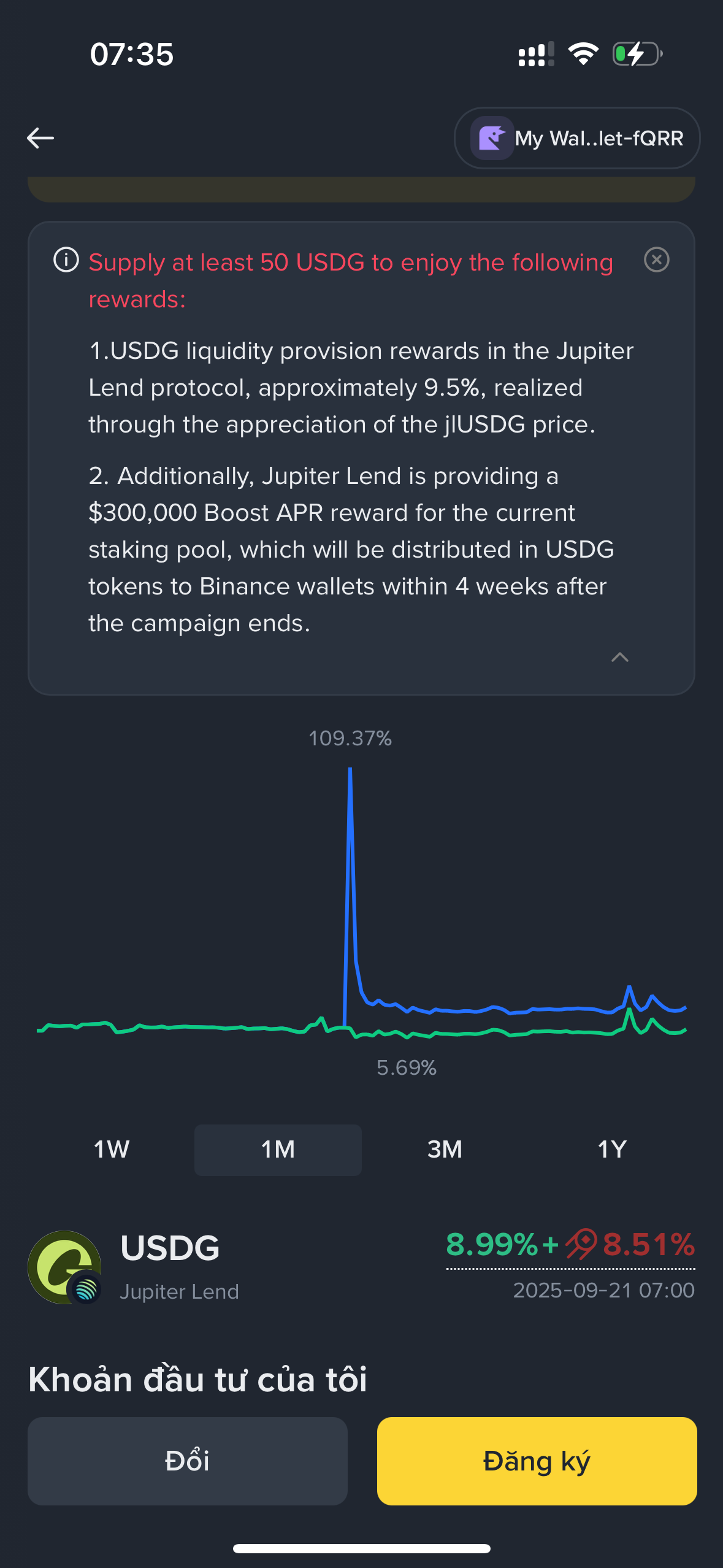This screenshot has height=1568, width=723.
Task: Tap the Wi-Fi status icon
Action: pos(583,54)
